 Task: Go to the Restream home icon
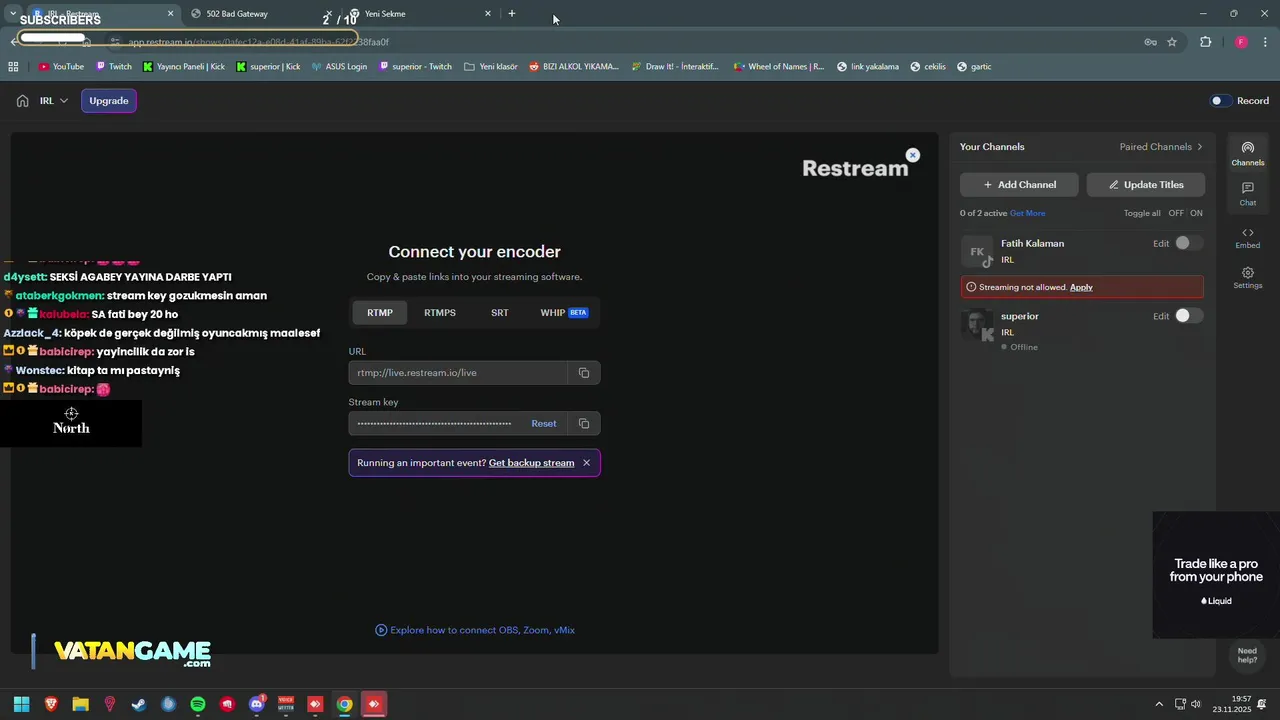[22, 101]
